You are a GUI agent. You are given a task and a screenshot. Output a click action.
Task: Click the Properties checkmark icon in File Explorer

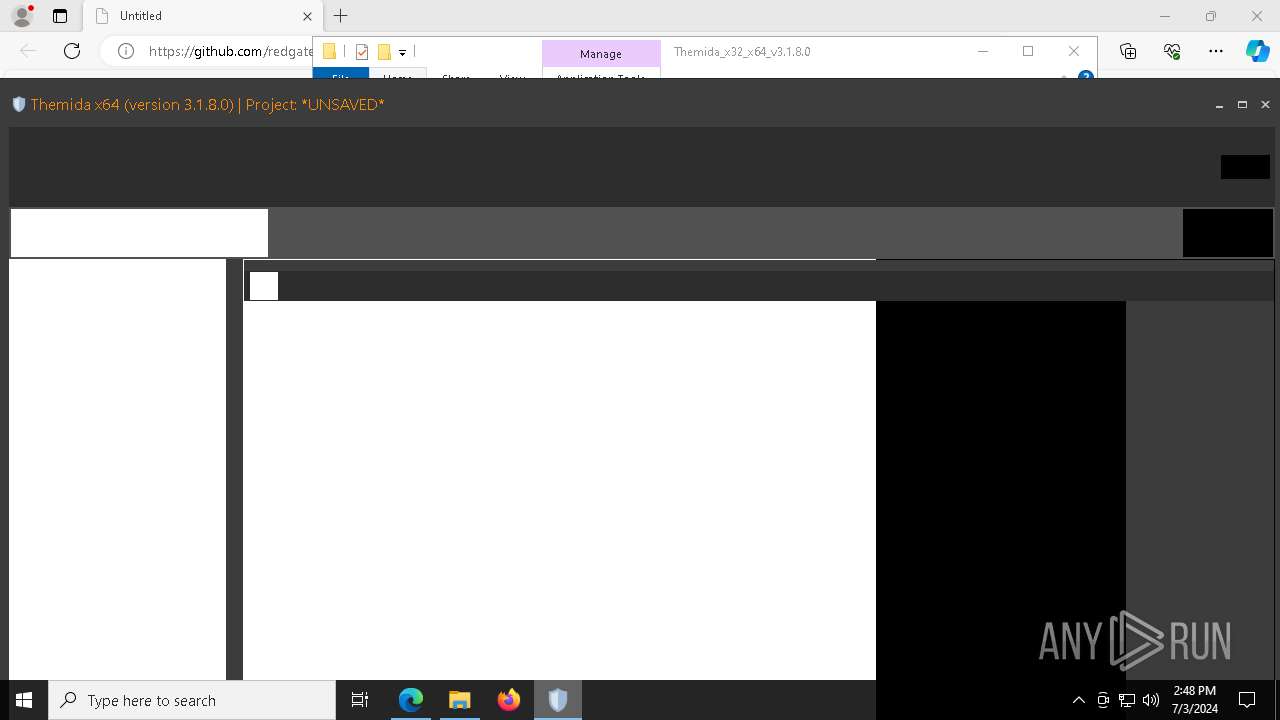coord(362,52)
